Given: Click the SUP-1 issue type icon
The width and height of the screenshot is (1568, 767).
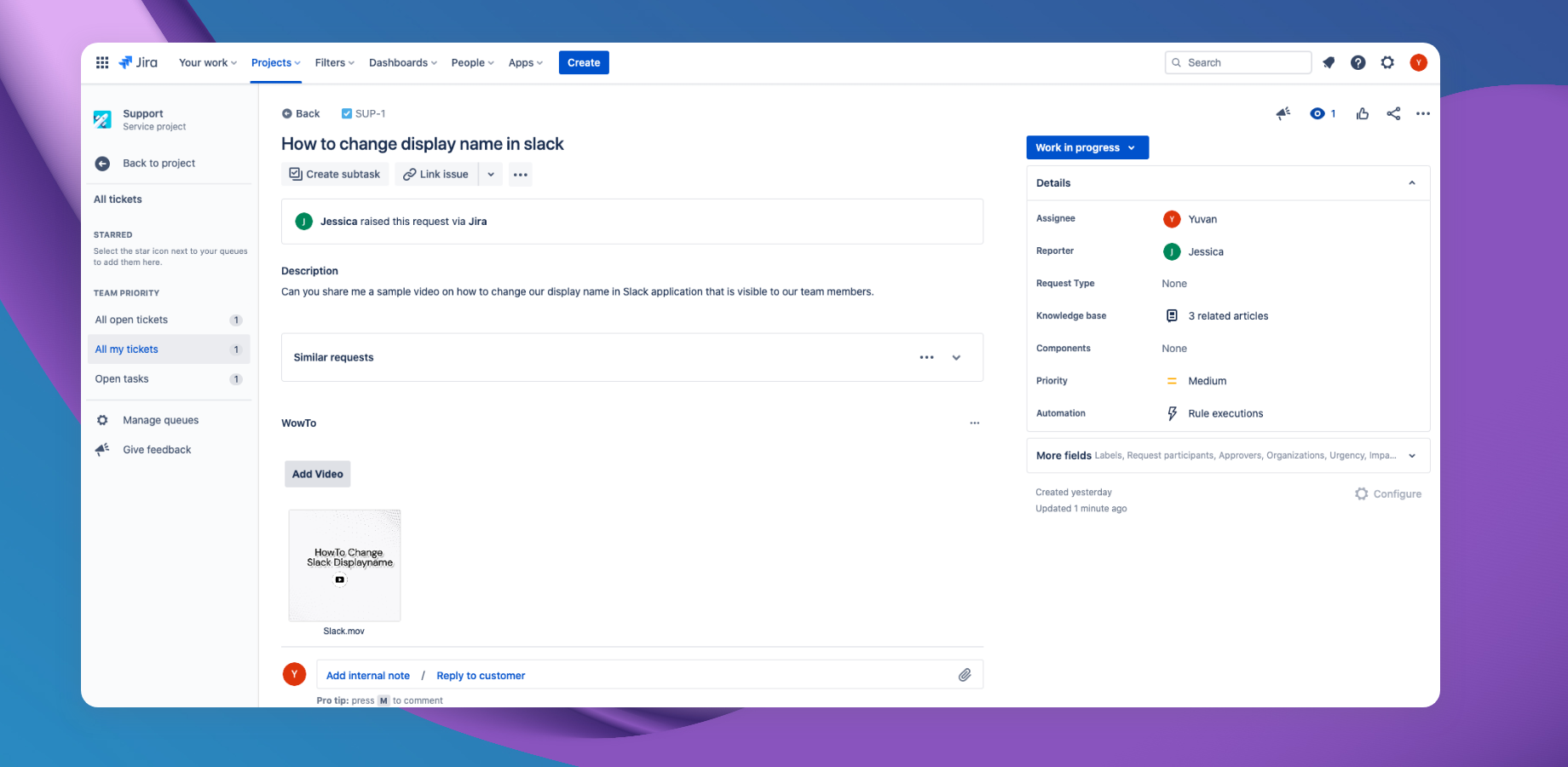Looking at the screenshot, I should tap(347, 113).
